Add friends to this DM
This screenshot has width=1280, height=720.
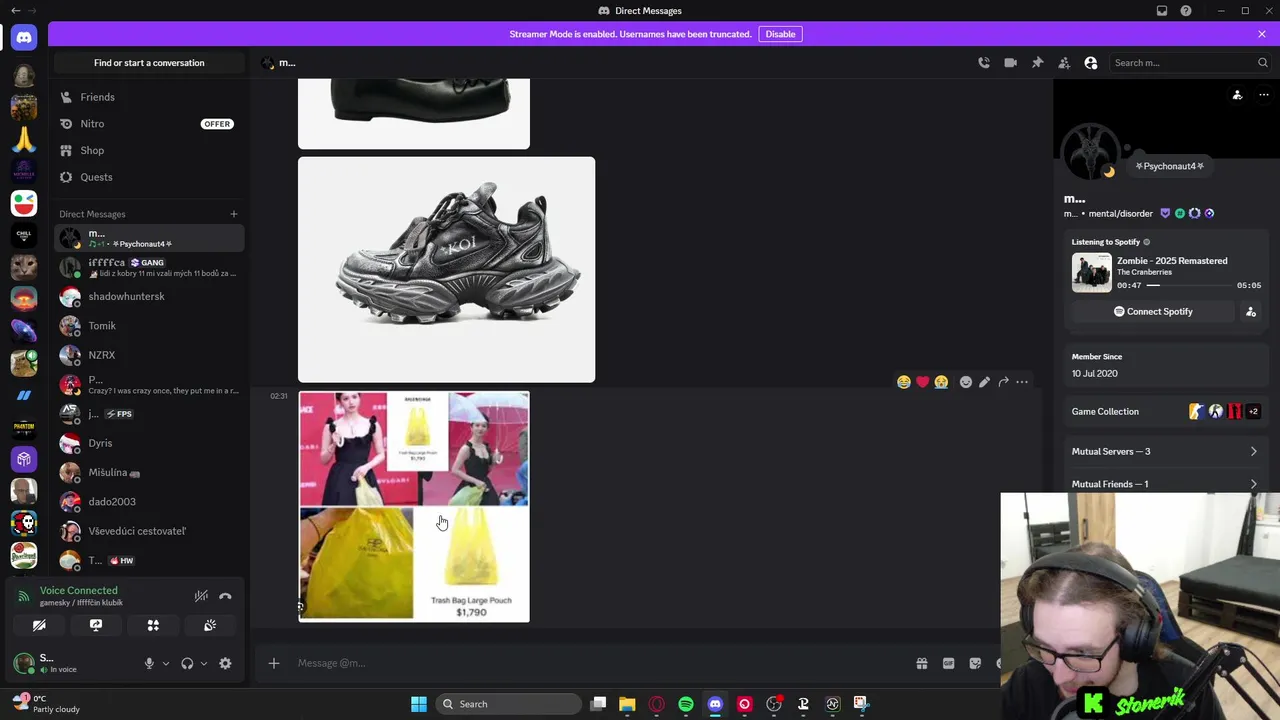1064,63
